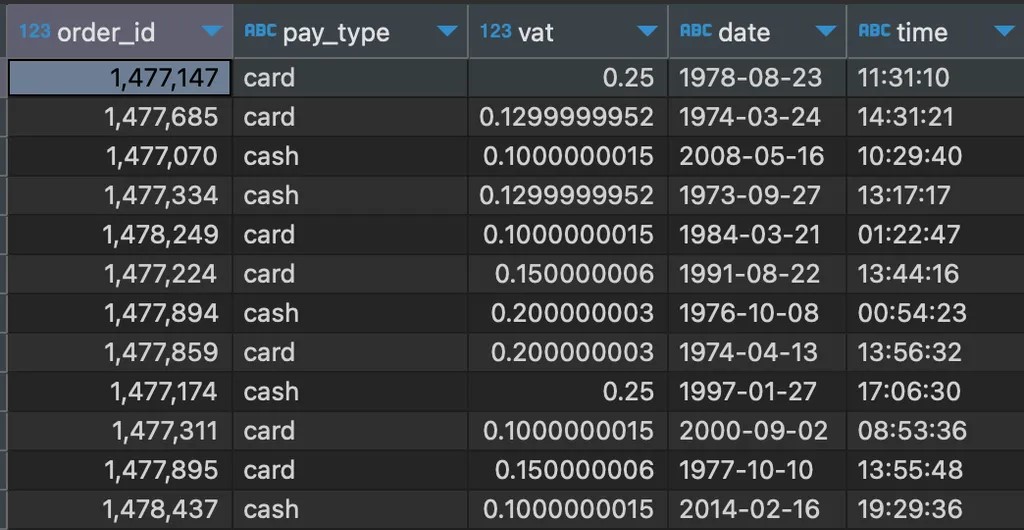Click the ABC type icon of date
The height and width of the screenshot is (530, 1024).
(x=696, y=31)
